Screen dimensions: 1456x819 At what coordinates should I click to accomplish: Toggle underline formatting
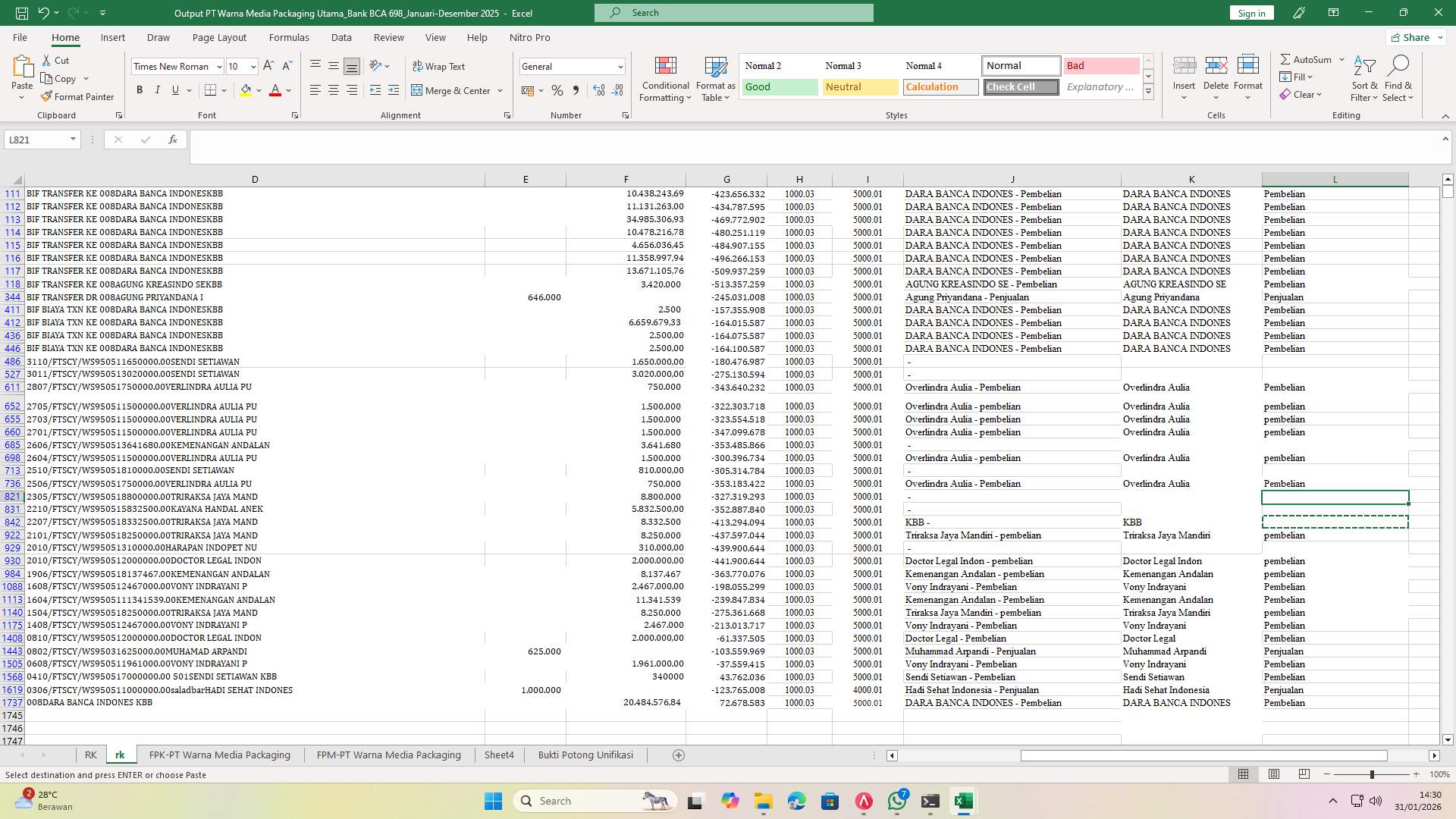click(x=174, y=89)
